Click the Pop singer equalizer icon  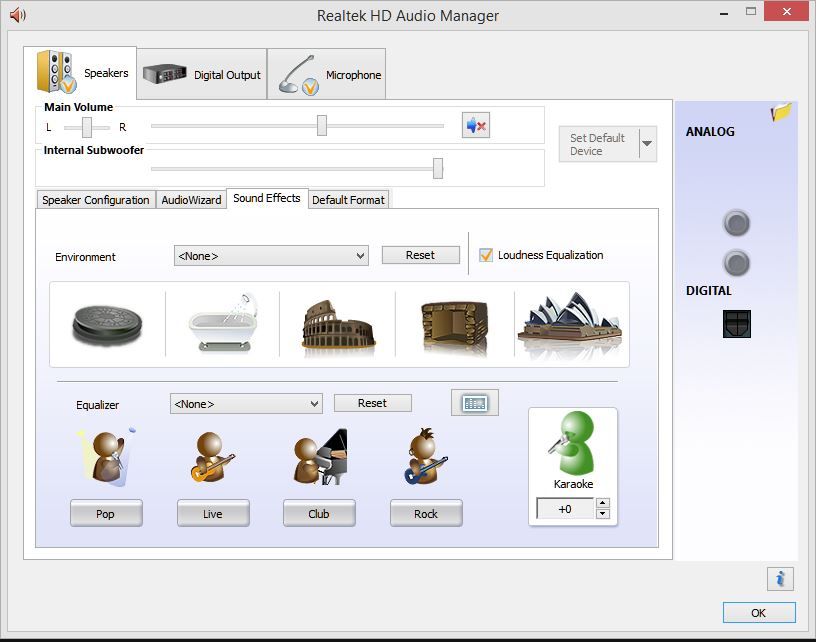click(107, 457)
